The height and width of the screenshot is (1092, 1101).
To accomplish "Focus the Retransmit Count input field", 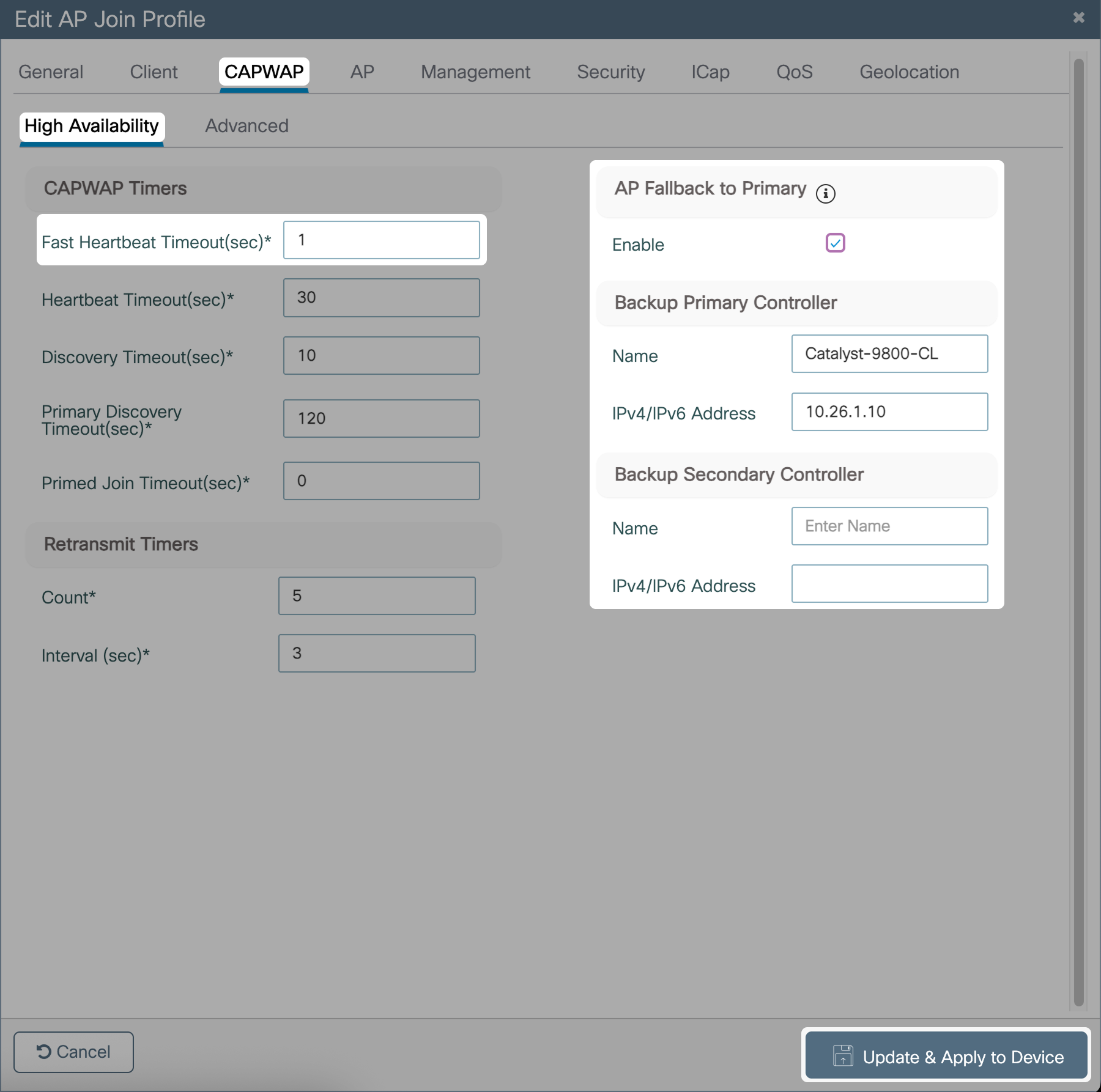I will [377, 596].
